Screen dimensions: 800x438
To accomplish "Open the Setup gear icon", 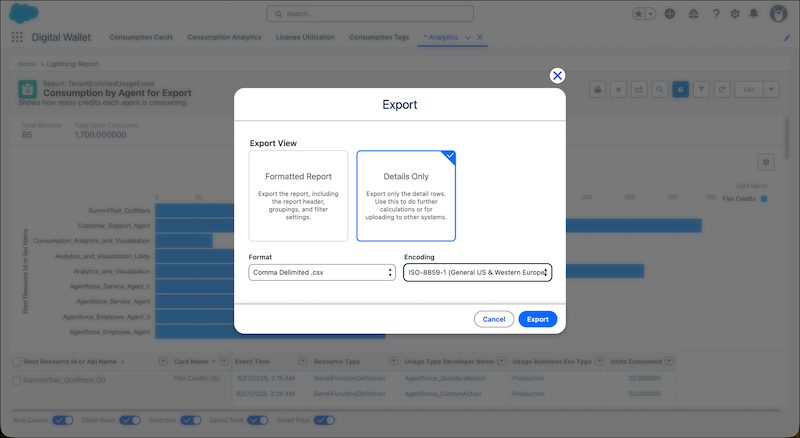I will click(x=735, y=14).
